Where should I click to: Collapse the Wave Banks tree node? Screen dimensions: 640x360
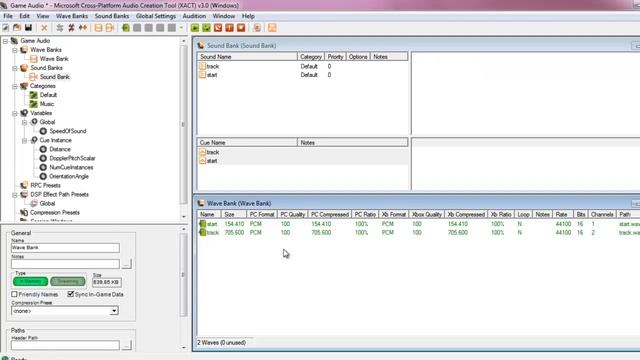point(15,50)
